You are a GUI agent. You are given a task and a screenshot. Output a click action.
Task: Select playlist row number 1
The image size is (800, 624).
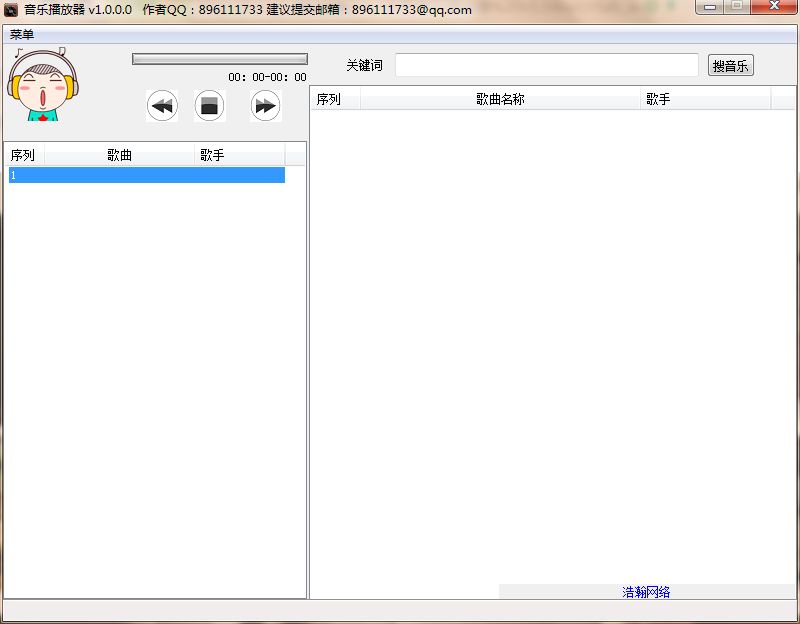point(146,175)
